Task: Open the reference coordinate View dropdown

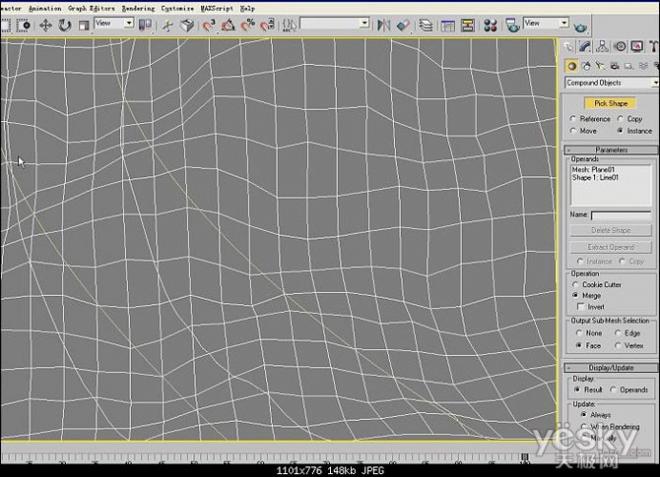Action: (114, 23)
